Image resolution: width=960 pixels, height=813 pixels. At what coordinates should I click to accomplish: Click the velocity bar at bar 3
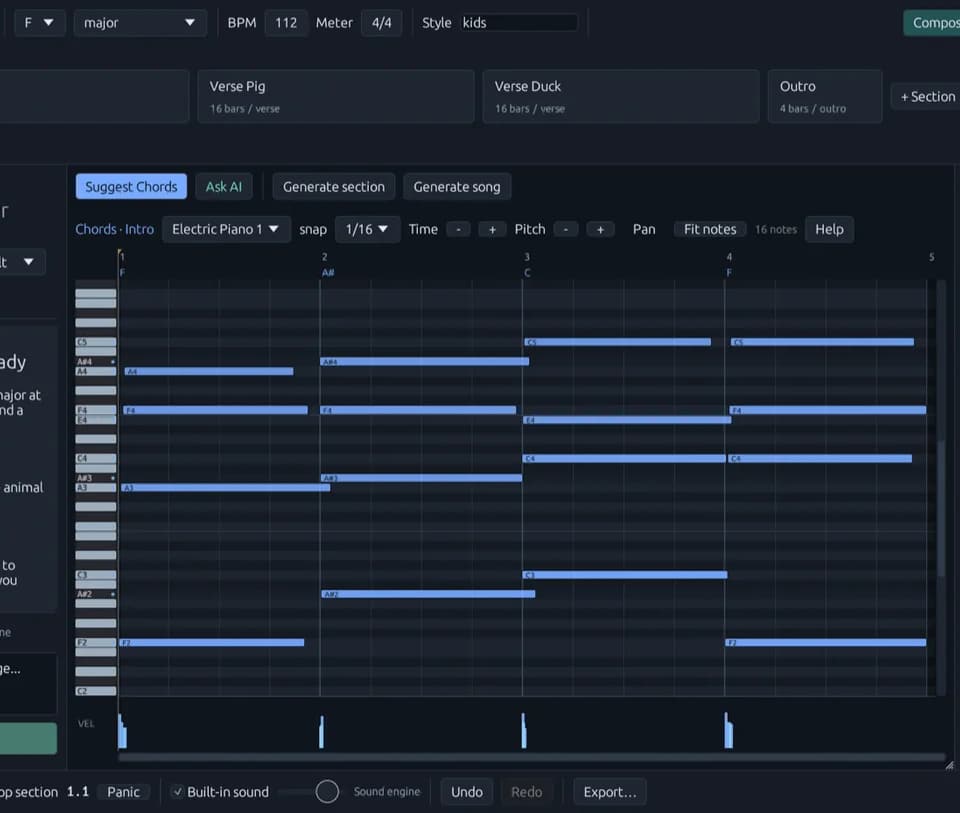523,730
